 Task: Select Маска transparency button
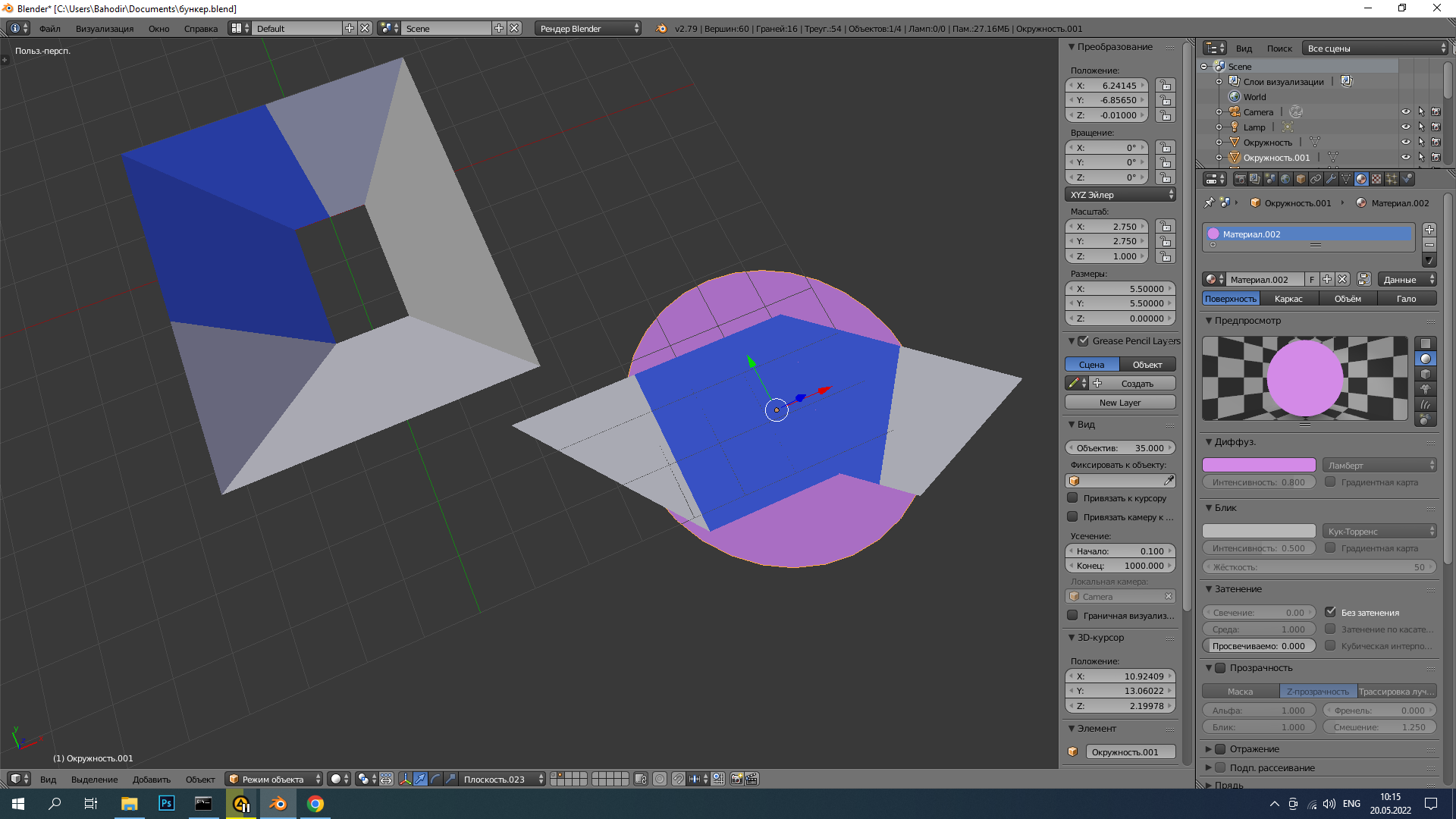point(1241,691)
